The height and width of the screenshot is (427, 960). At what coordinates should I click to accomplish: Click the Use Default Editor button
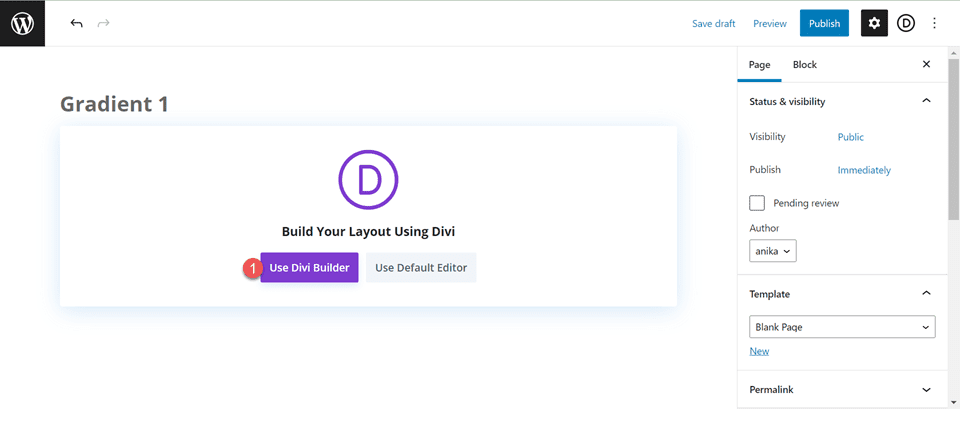421,268
